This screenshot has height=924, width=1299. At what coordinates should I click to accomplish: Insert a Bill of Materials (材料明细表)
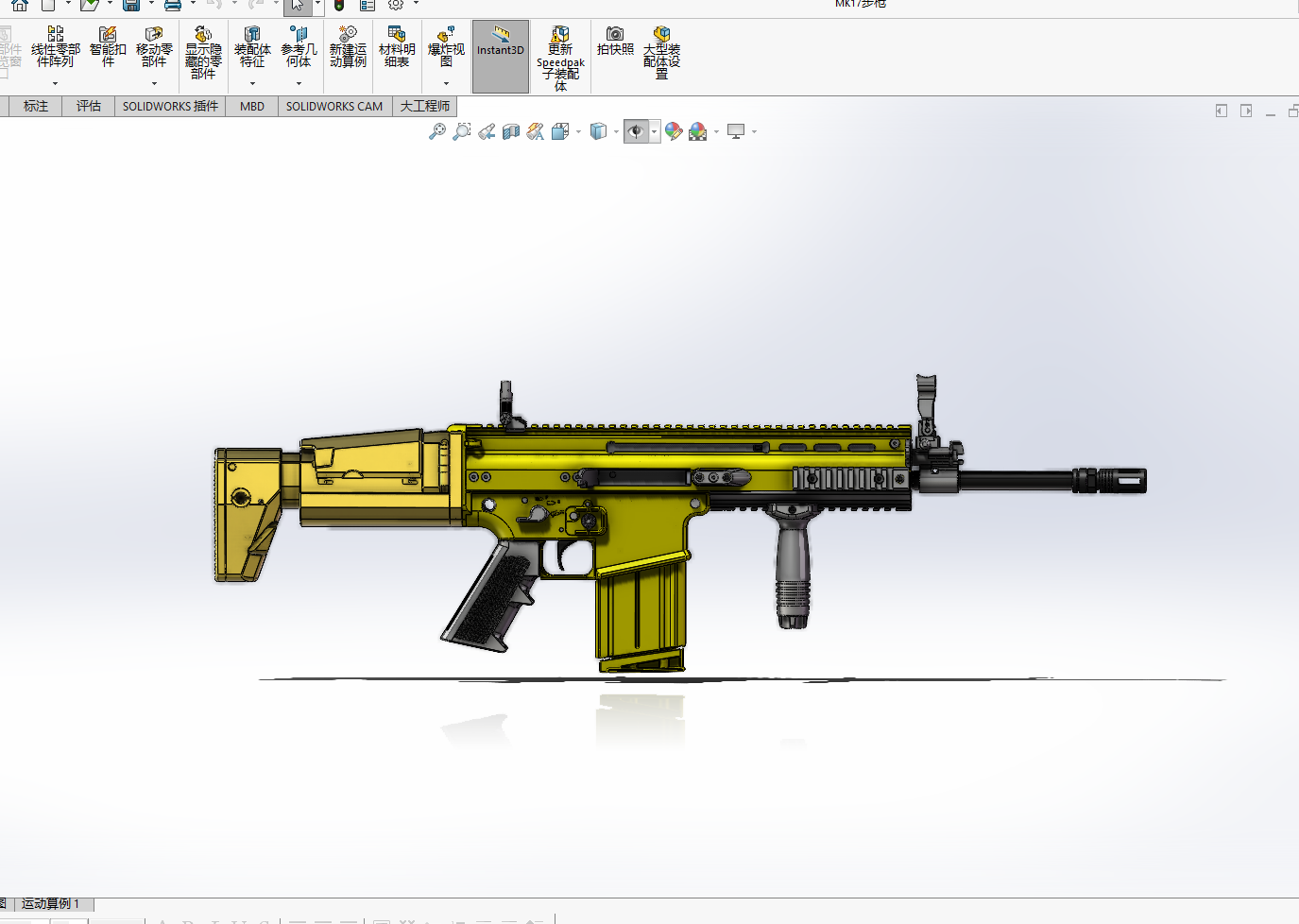tap(397, 47)
